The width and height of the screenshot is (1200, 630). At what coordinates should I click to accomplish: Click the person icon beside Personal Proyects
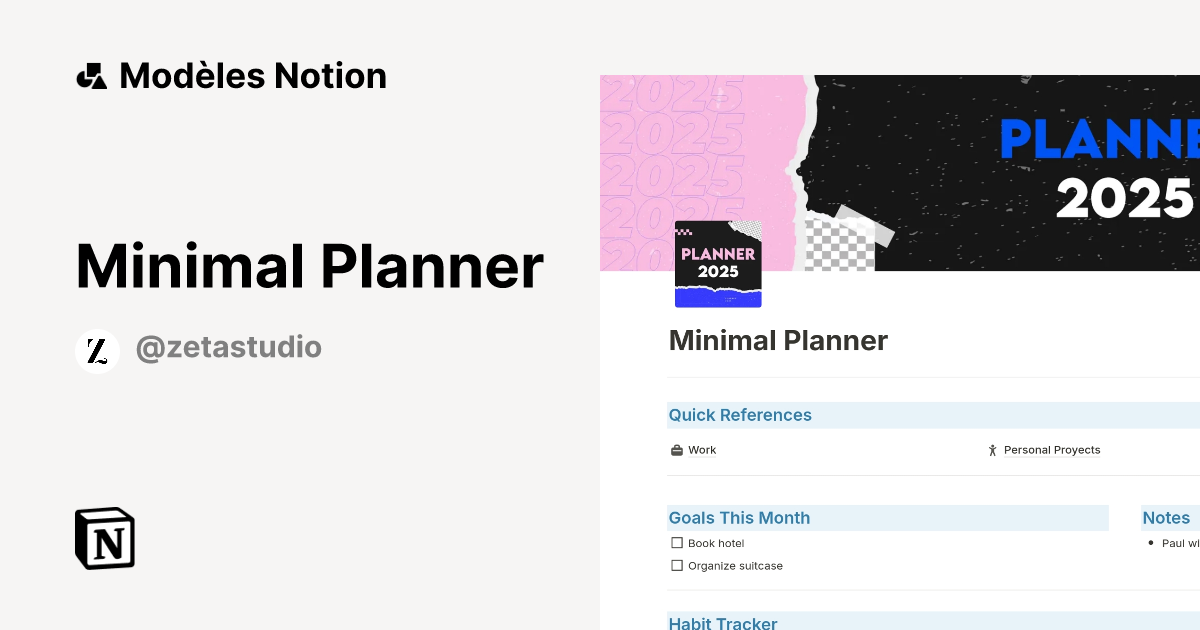(991, 450)
